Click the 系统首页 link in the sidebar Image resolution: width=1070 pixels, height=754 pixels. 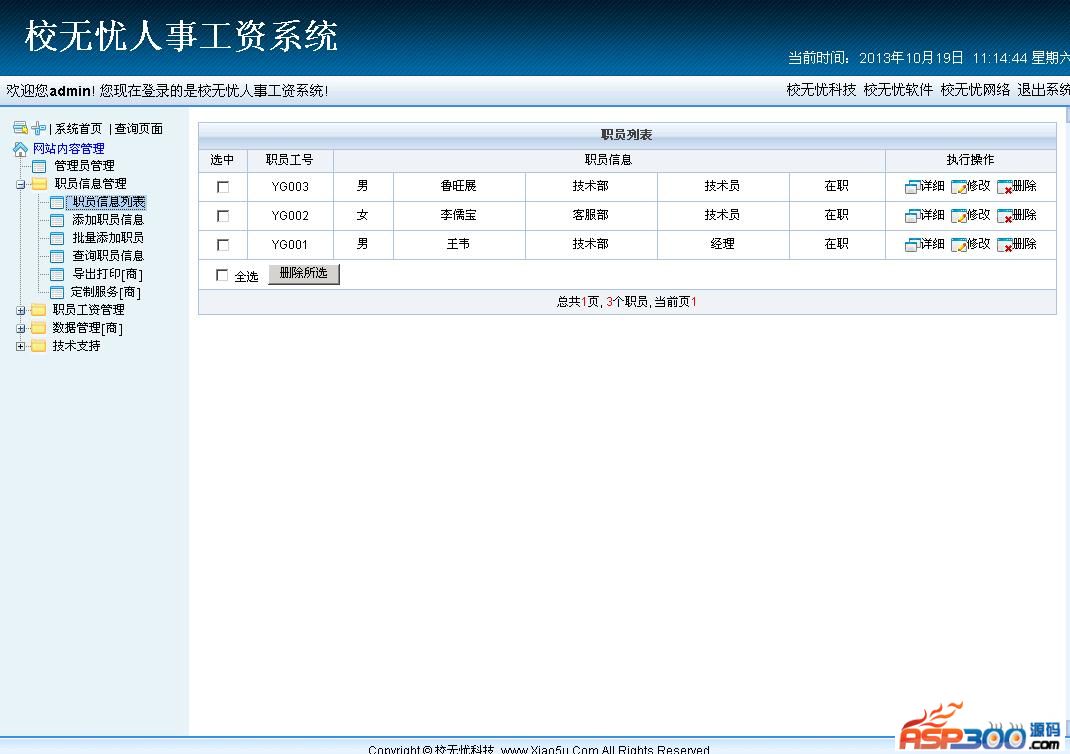tap(78, 129)
